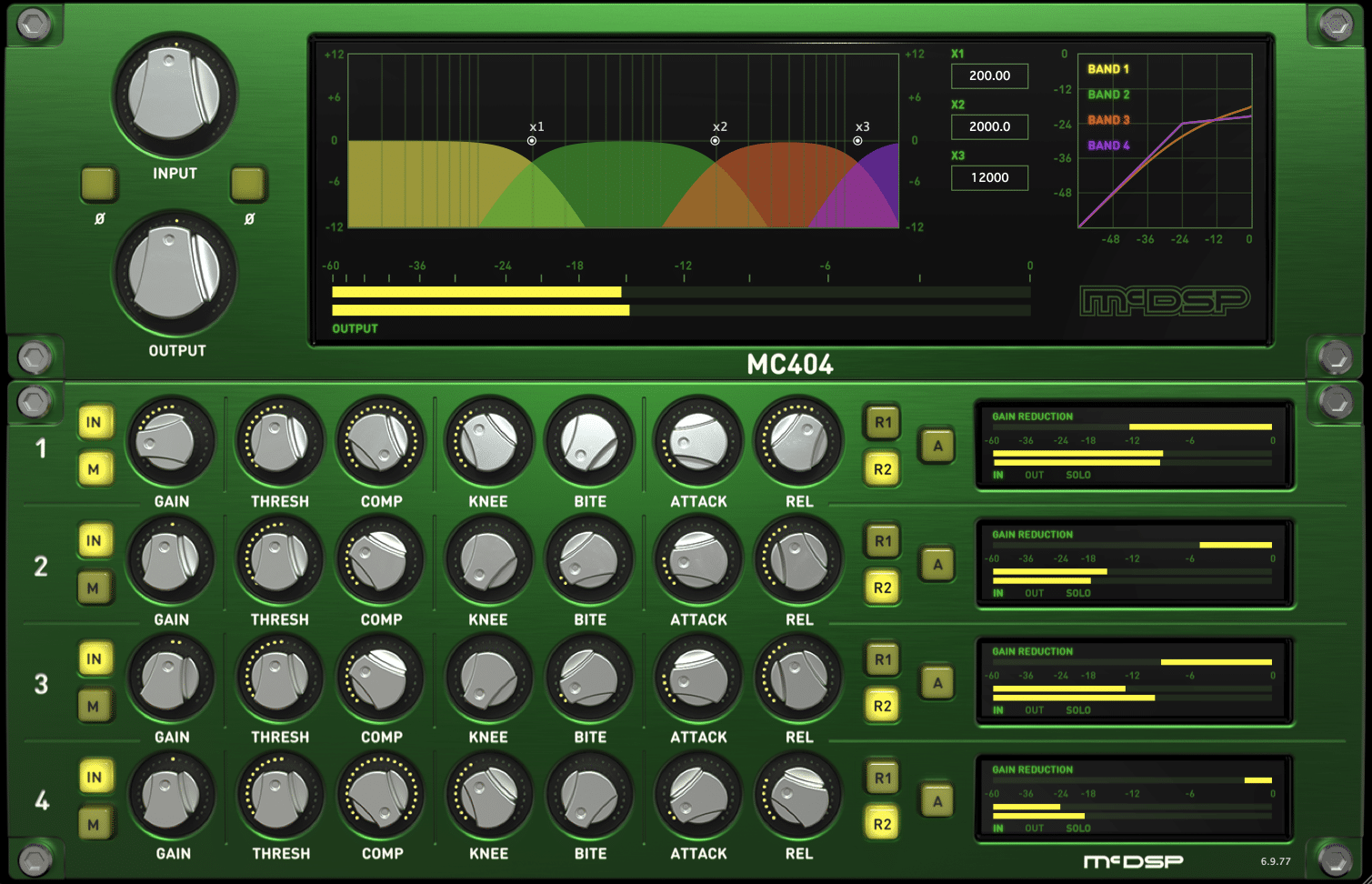Select BAND 4 in the curve legend
Screen dimensions: 1372x884
click(1107, 146)
